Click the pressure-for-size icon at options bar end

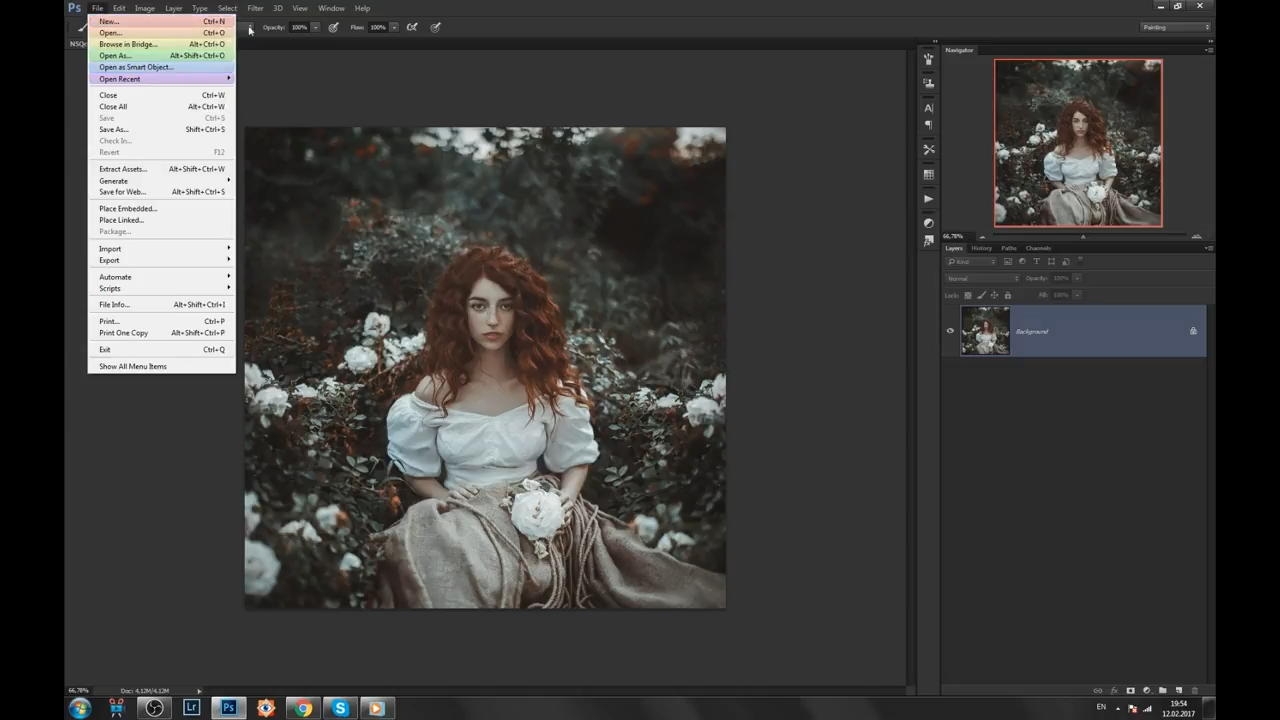435,27
